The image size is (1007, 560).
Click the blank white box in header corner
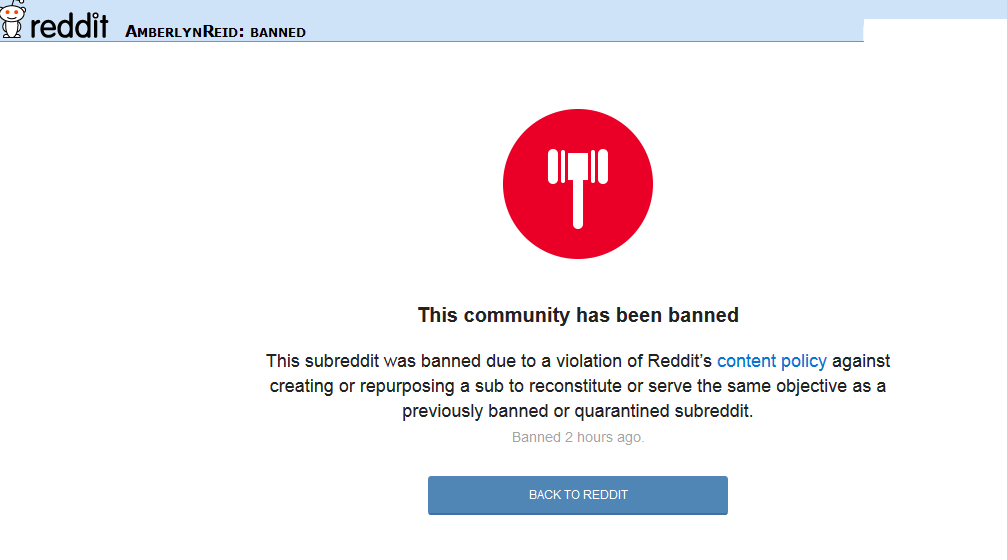coord(935,30)
